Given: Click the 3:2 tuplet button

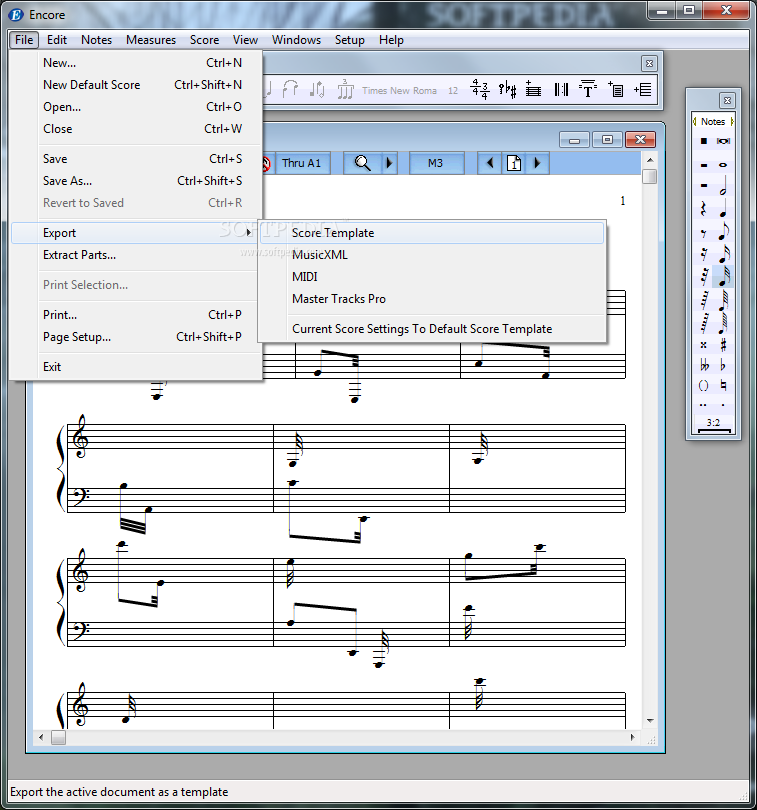Looking at the screenshot, I should coord(714,424).
